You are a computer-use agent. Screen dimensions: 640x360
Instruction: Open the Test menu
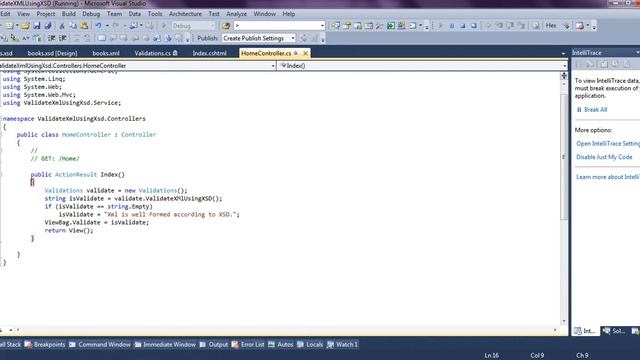click(214, 14)
